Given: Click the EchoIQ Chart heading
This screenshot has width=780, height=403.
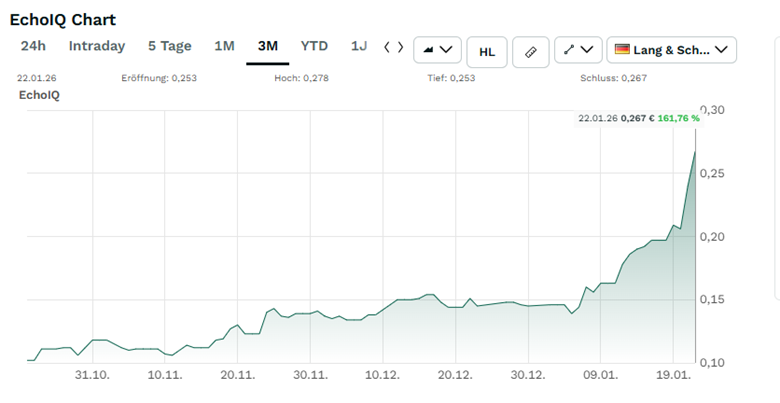Looking at the screenshot, I should [x=63, y=19].
